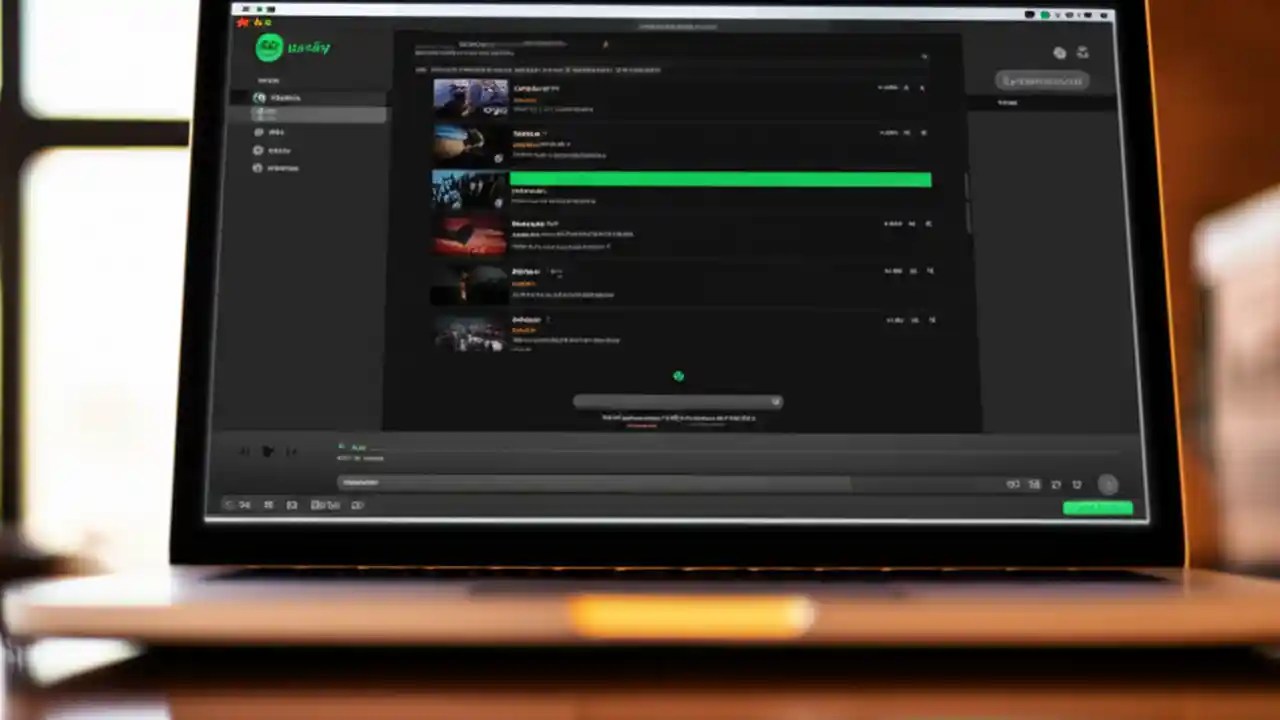Click the green button in the bottom-right corner
Image resolution: width=1280 pixels, height=720 pixels.
[1098, 507]
